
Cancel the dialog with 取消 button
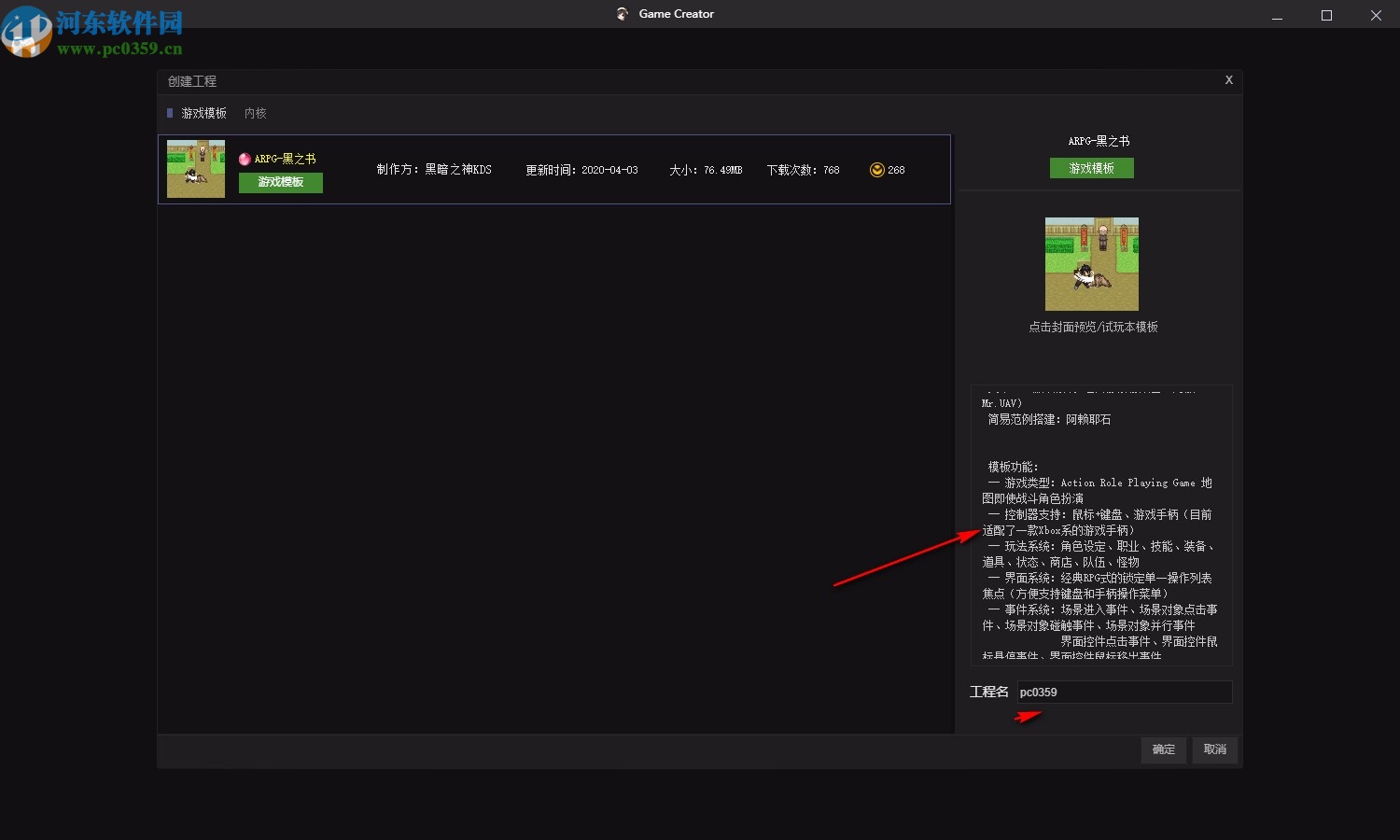(x=1214, y=749)
